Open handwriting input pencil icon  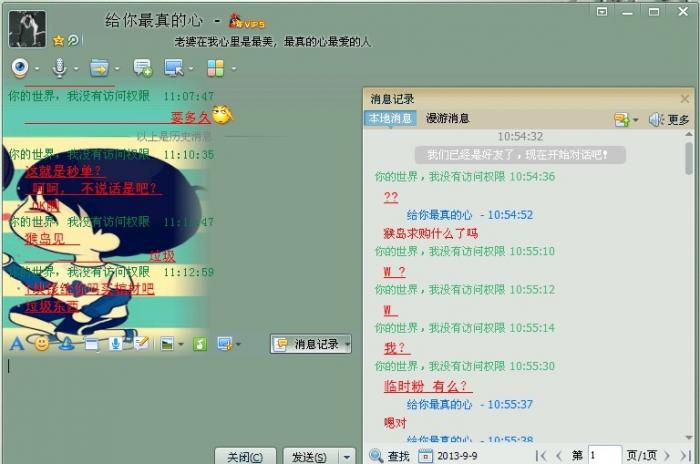141,343
